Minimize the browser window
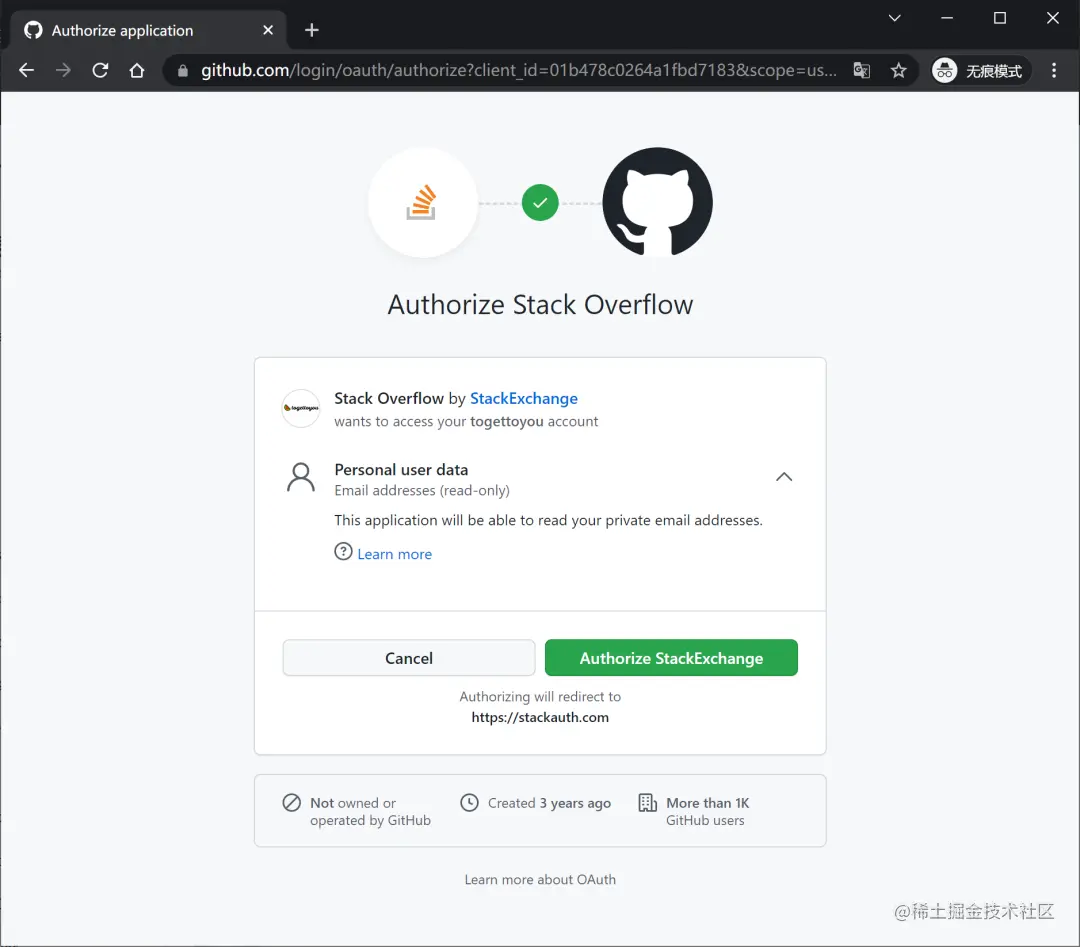Viewport: 1080px width, 947px height. pos(947,18)
